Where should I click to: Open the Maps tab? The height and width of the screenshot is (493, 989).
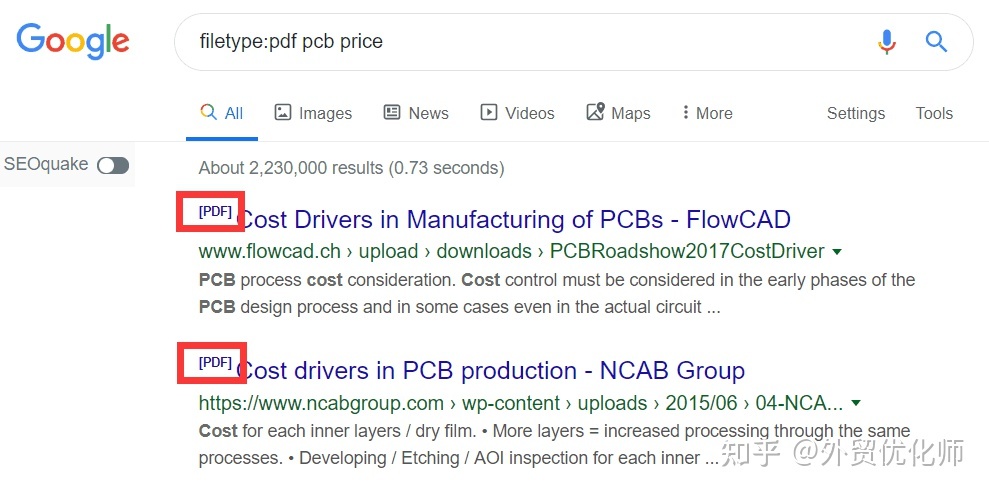click(x=618, y=113)
